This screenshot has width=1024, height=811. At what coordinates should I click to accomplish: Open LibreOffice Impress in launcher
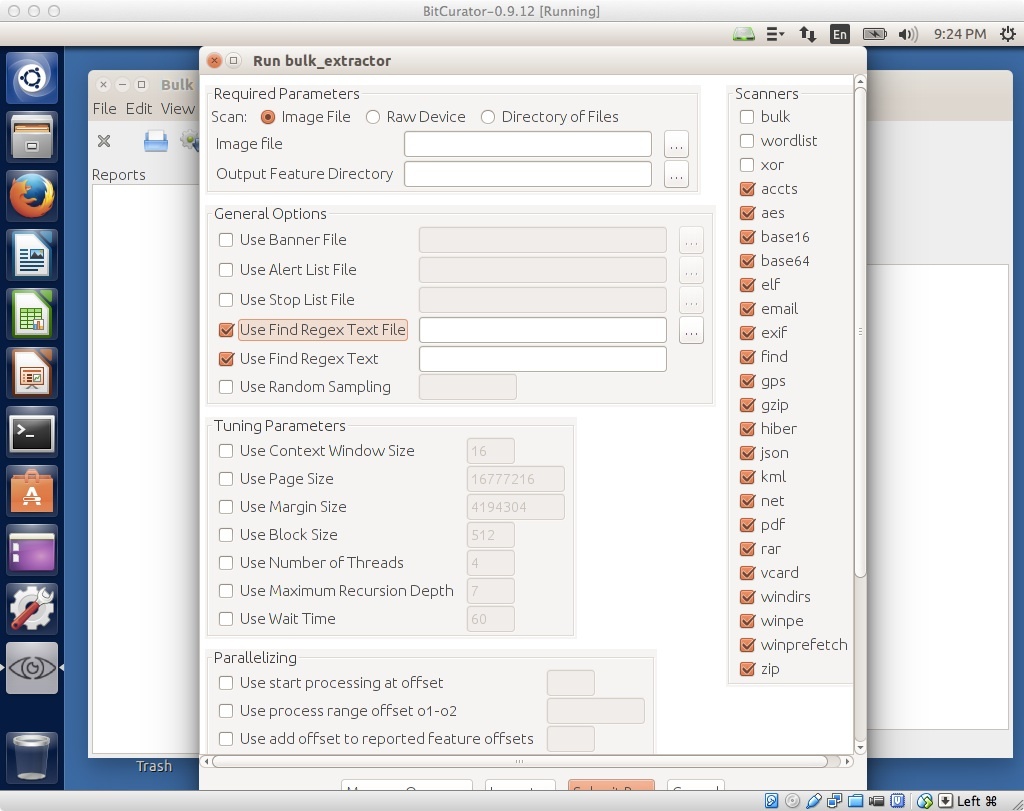coord(32,374)
